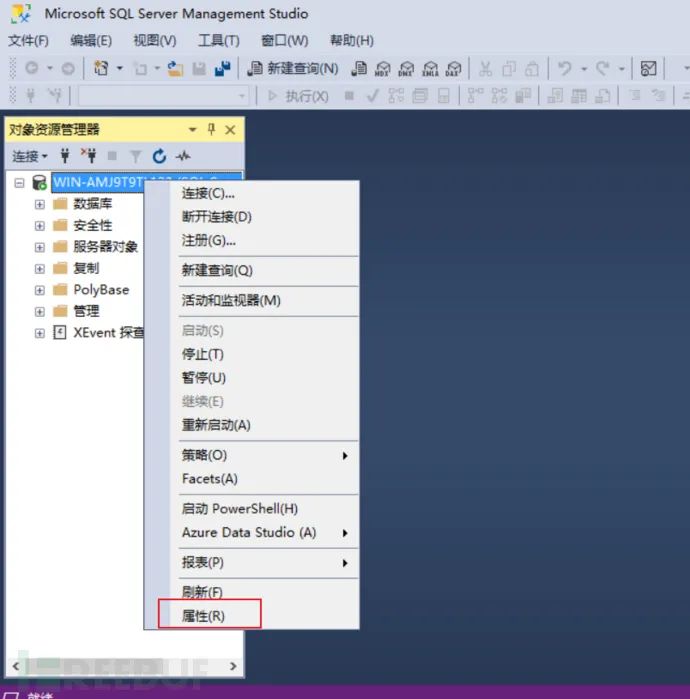
Task: Choose 连接(C)... in context menu
Action: [252, 193]
